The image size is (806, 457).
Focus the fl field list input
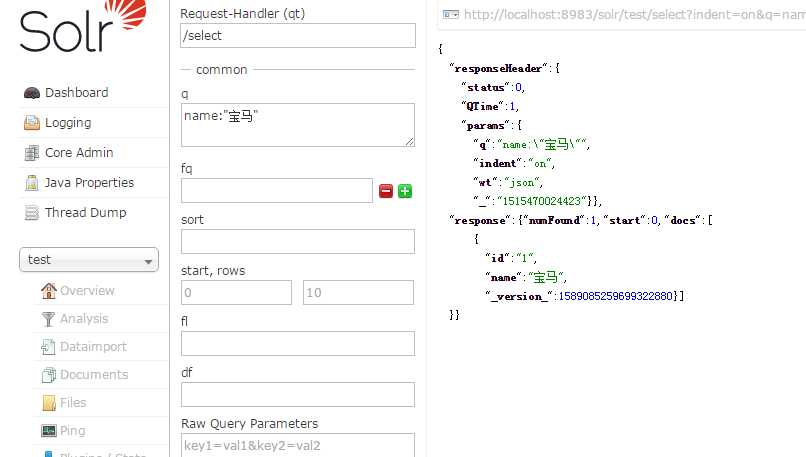[x=298, y=343]
